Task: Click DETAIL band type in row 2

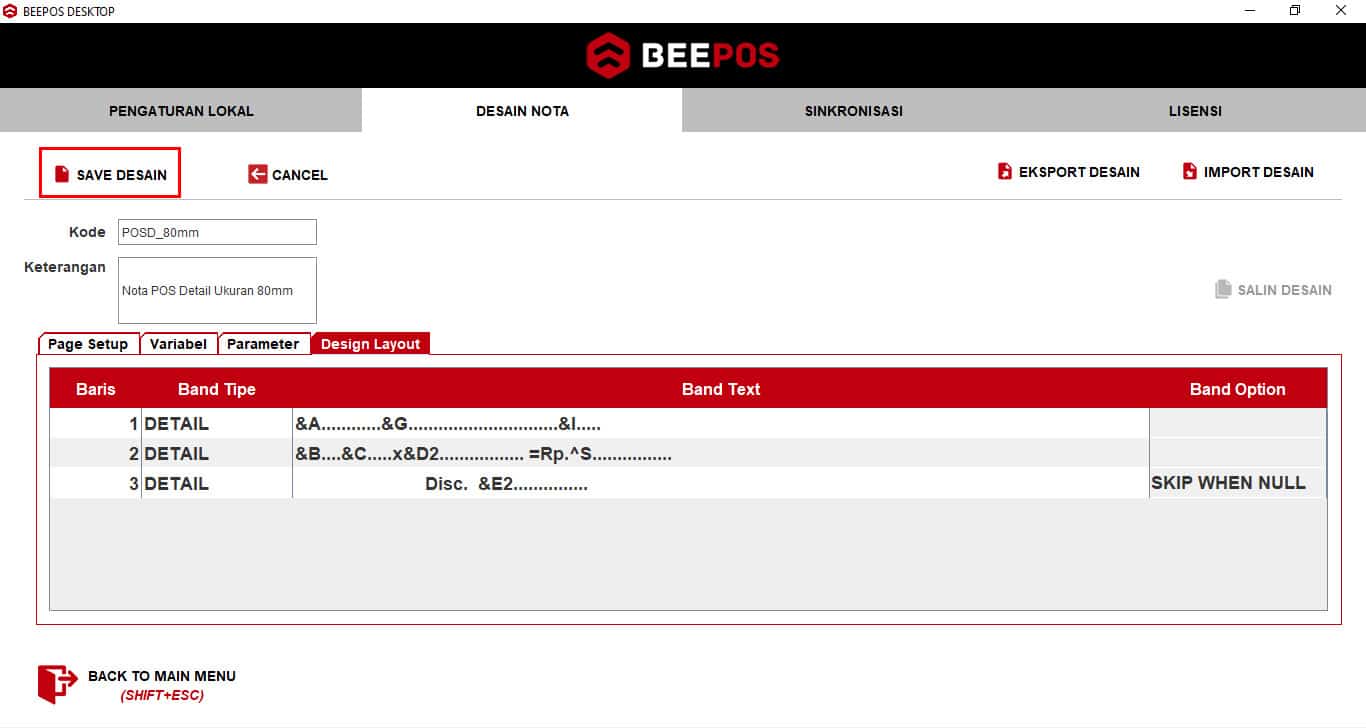Action: click(x=217, y=454)
